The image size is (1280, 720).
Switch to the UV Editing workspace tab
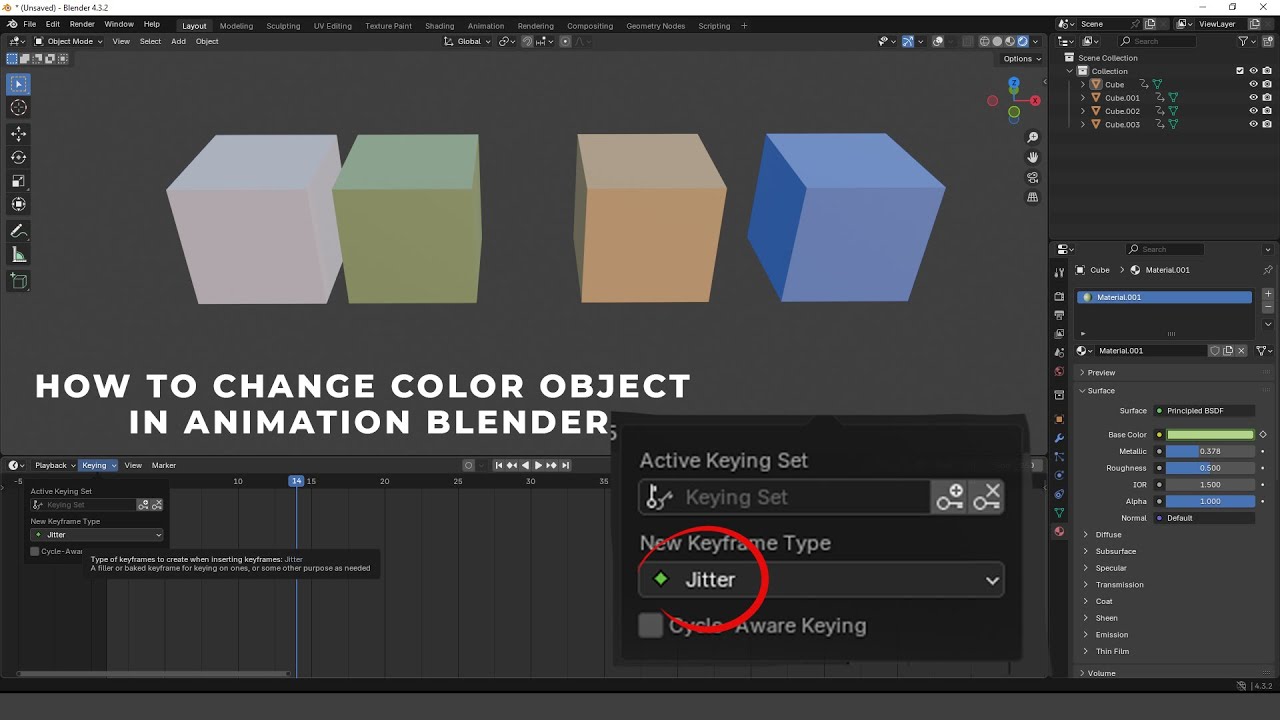click(332, 26)
